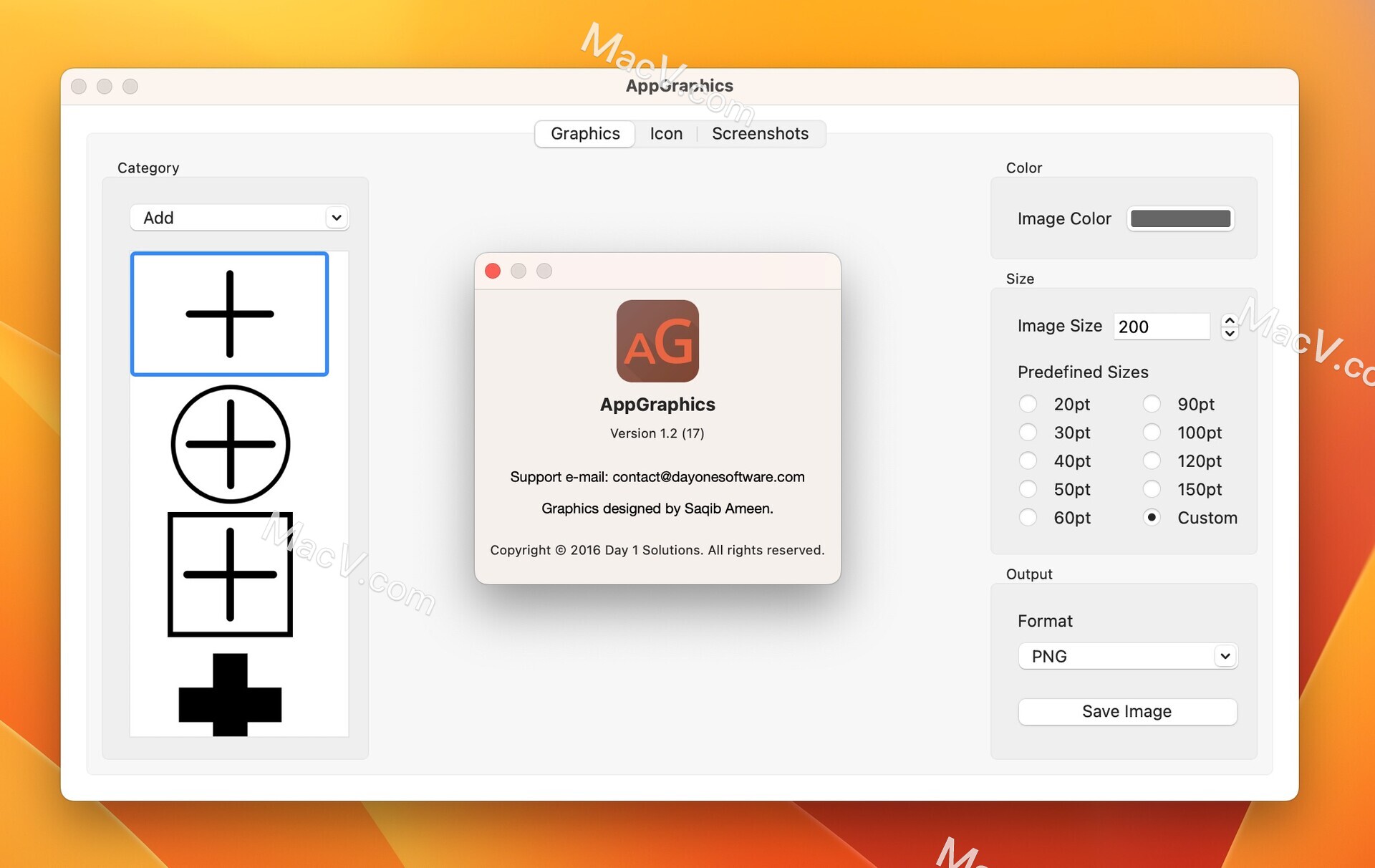Click the Graphics designed by Saqib Ameen line
This screenshot has width=1375, height=868.
point(657,508)
